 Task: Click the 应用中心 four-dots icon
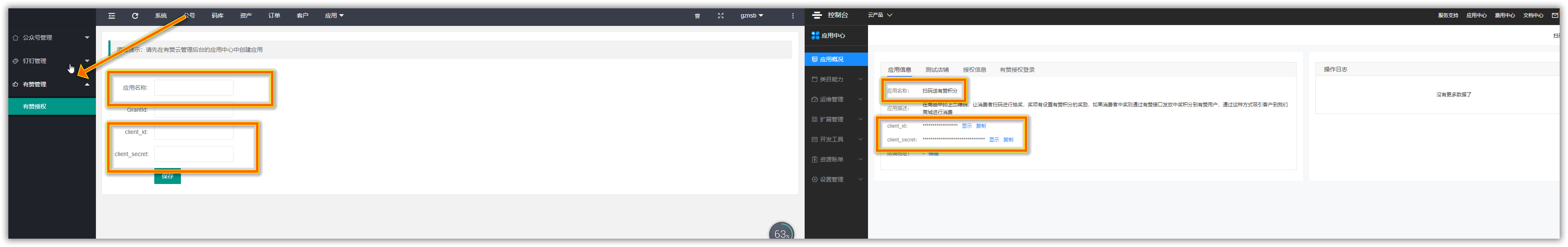tap(815, 36)
